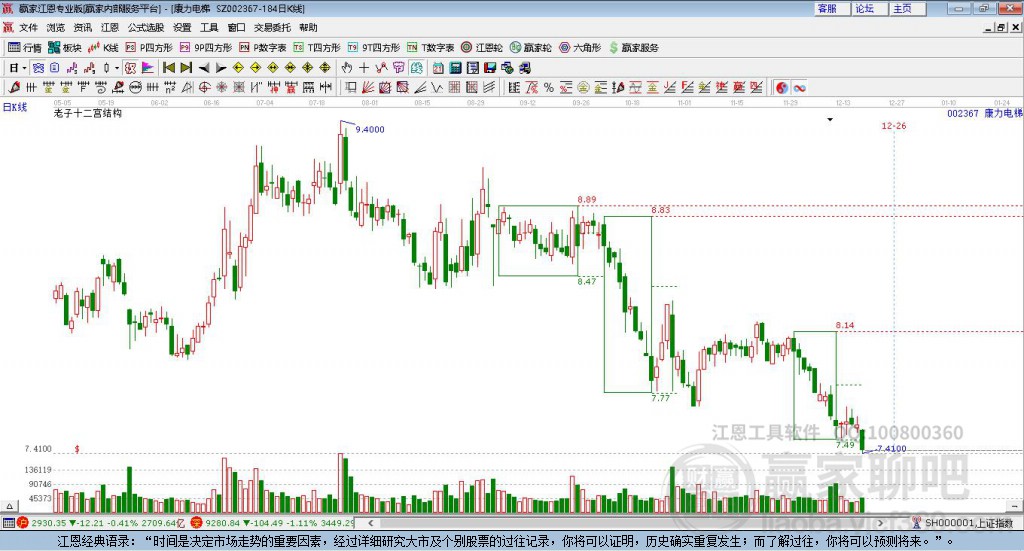Click the jump-to-last-bar icon
Screen dimensions: 1024x551
[x=186, y=68]
